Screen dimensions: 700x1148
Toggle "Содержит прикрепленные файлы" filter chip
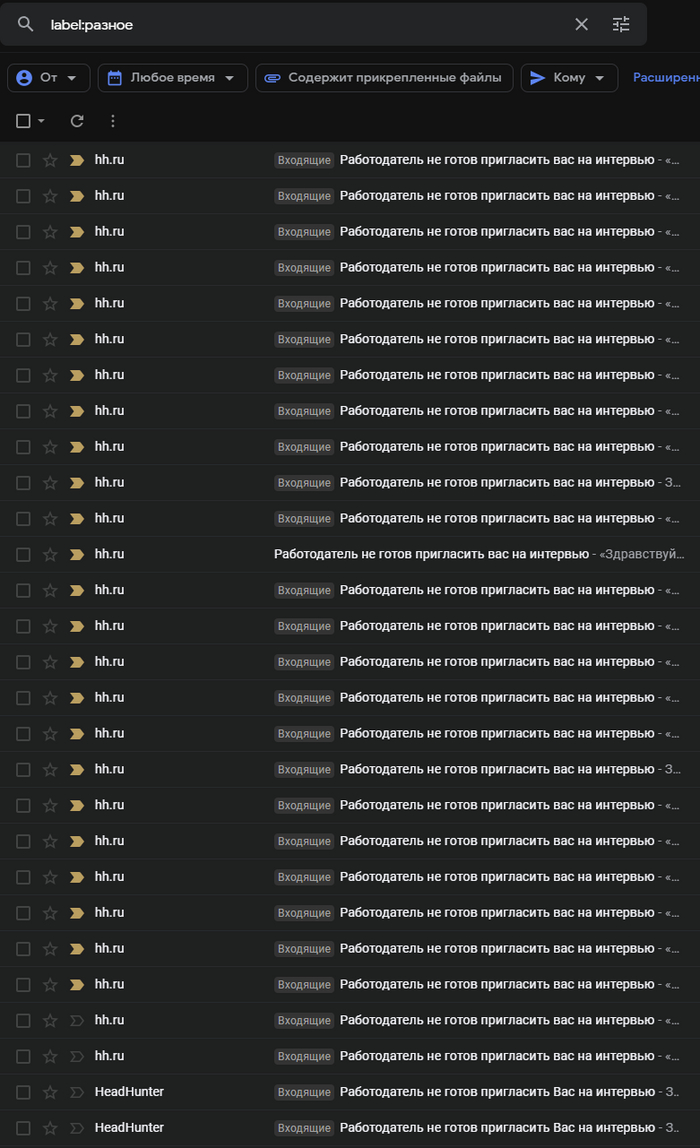click(385, 78)
